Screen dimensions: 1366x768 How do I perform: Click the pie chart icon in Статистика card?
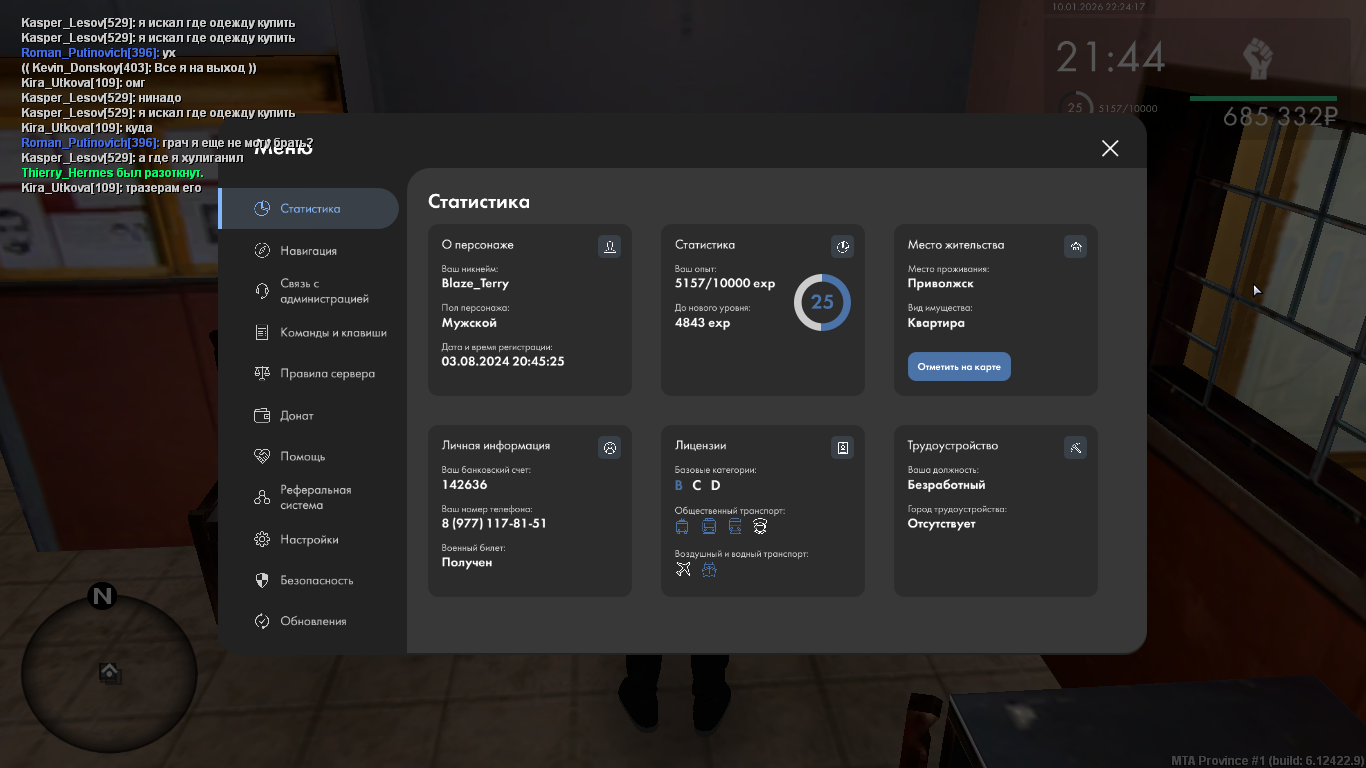(843, 246)
